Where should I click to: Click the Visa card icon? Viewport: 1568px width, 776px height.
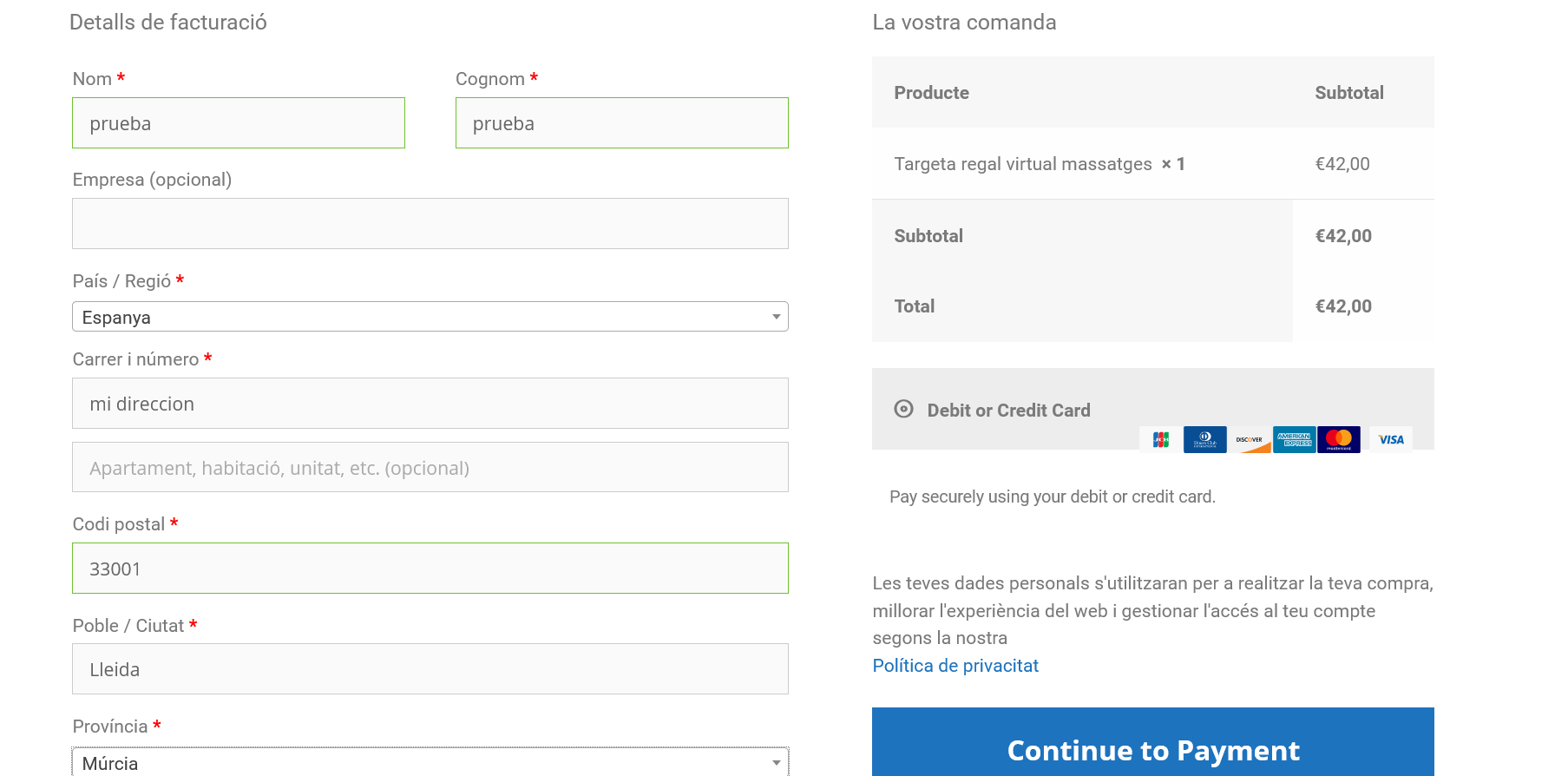click(1391, 439)
